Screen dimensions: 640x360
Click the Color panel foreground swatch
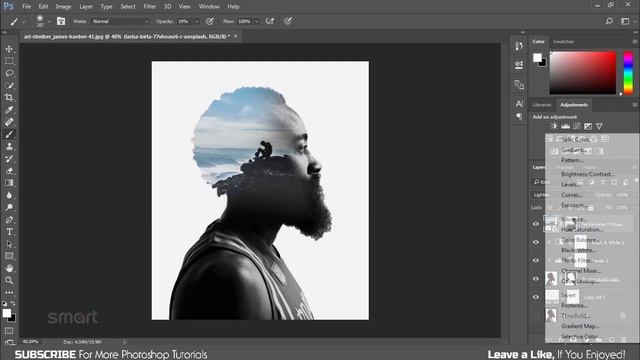point(537,58)
